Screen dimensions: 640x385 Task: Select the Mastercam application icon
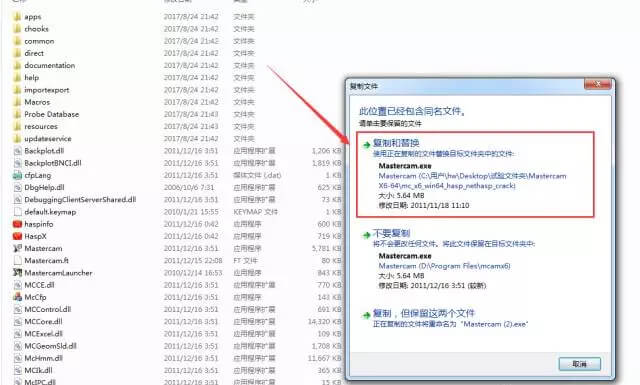pos(17,248)
